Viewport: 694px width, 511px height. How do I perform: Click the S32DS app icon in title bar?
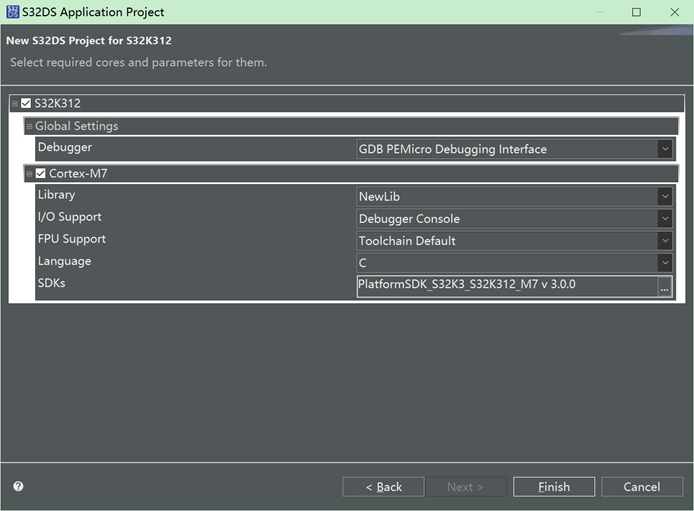(x=13, y=12)
